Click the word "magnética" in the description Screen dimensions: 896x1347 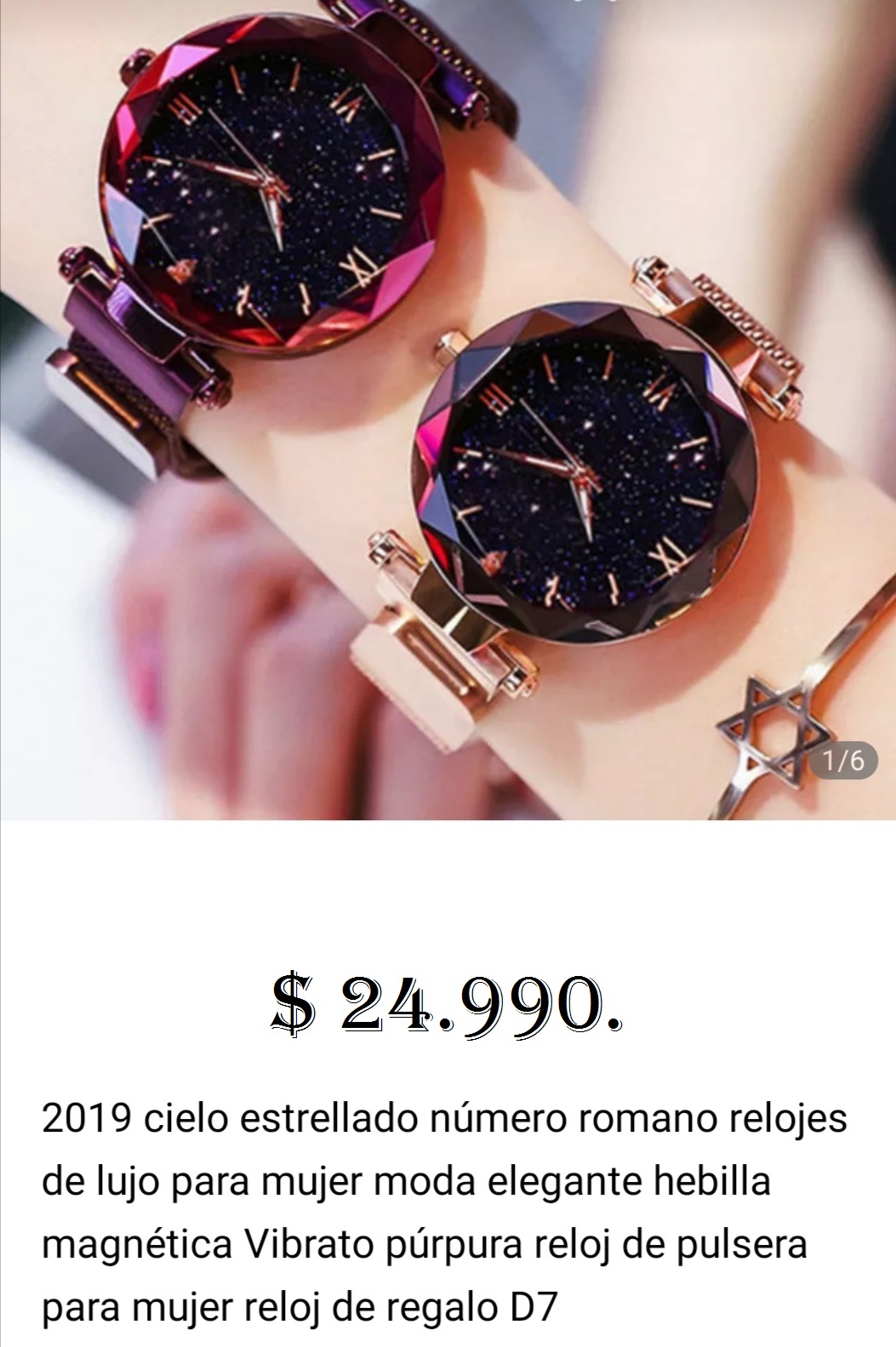coord(137,1245)
